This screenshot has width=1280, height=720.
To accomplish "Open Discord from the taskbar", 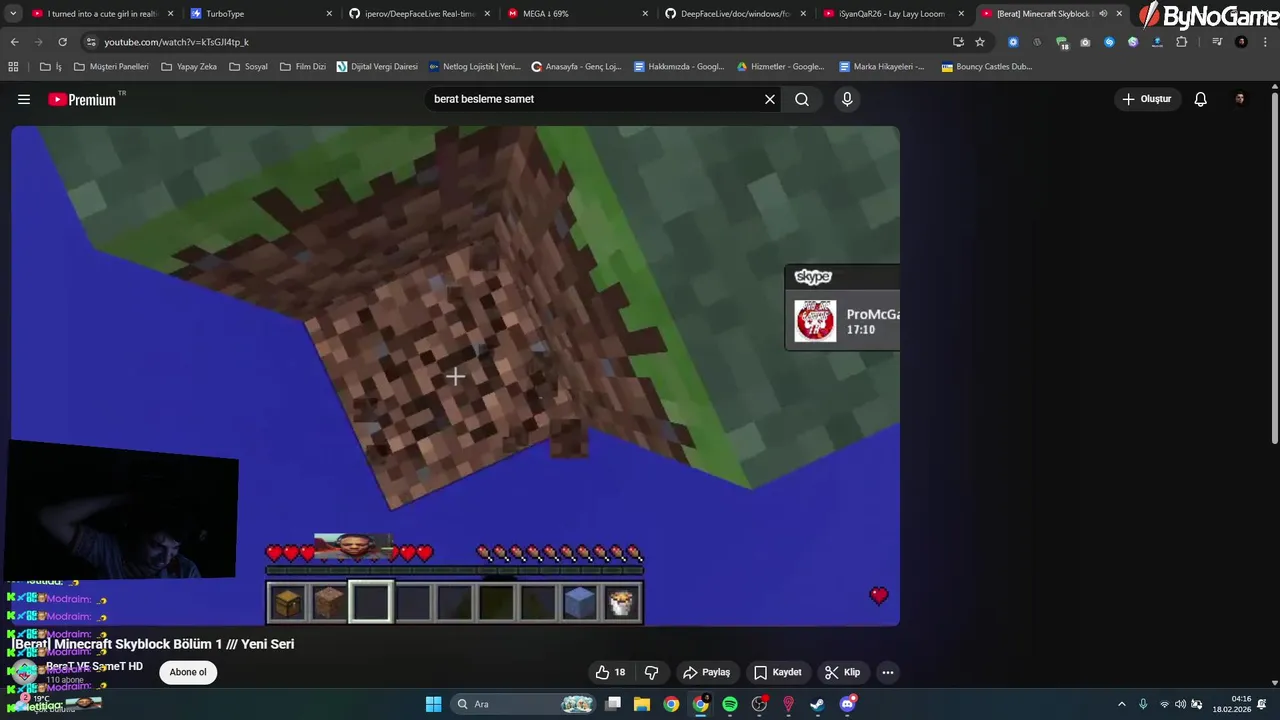I will pos(848,704).
